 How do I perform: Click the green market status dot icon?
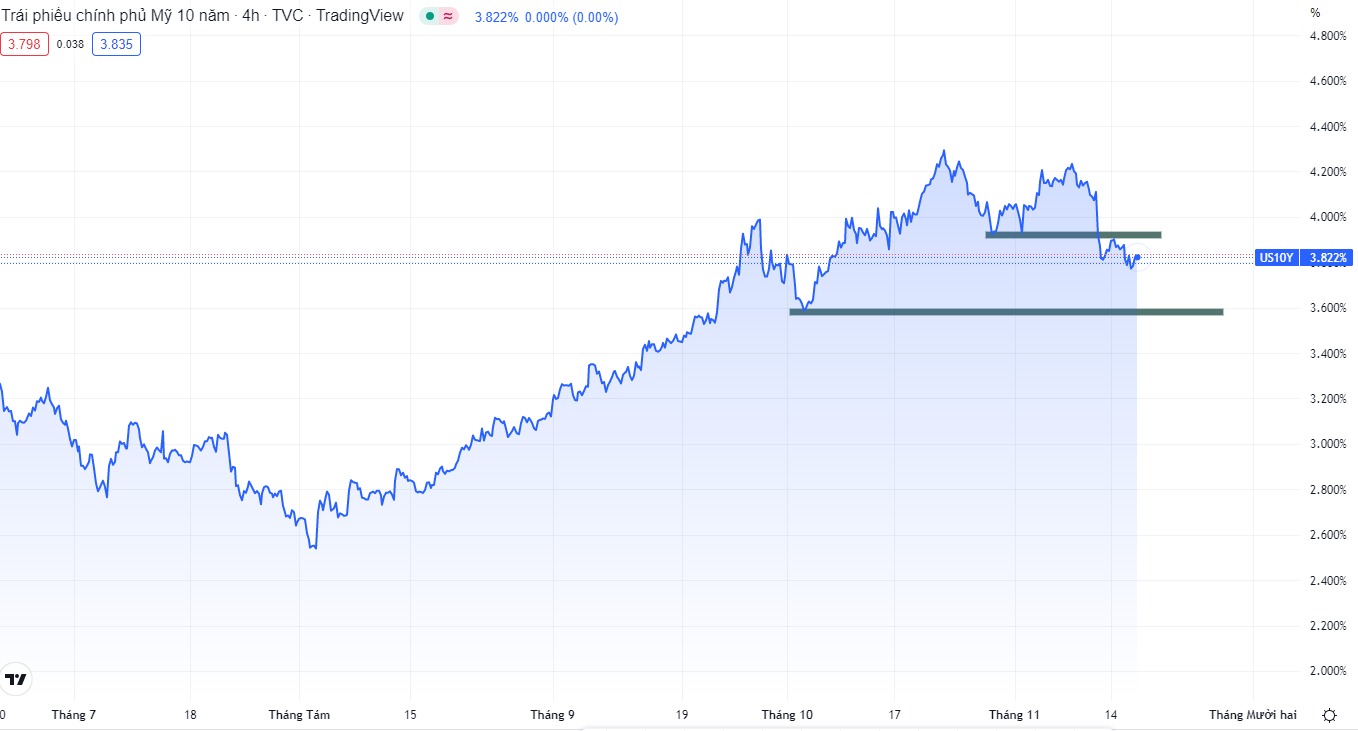430,17
